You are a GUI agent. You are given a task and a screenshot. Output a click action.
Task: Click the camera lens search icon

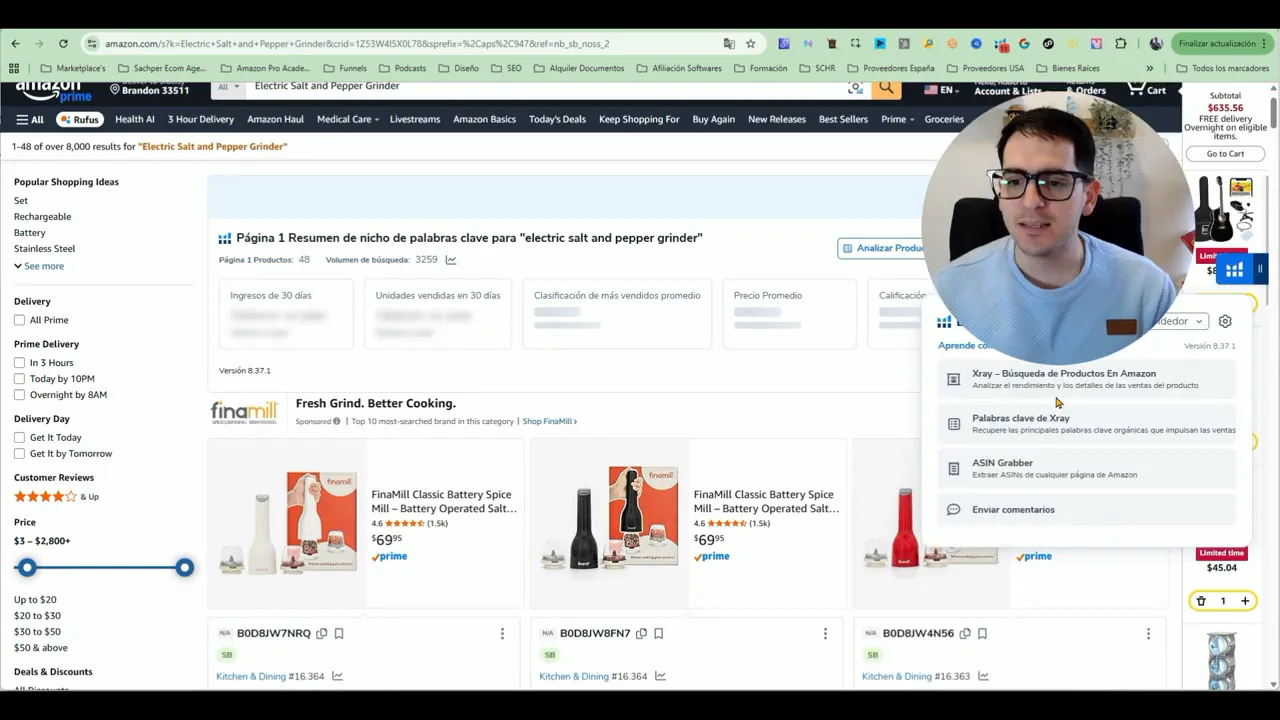[x=855, y=88]
